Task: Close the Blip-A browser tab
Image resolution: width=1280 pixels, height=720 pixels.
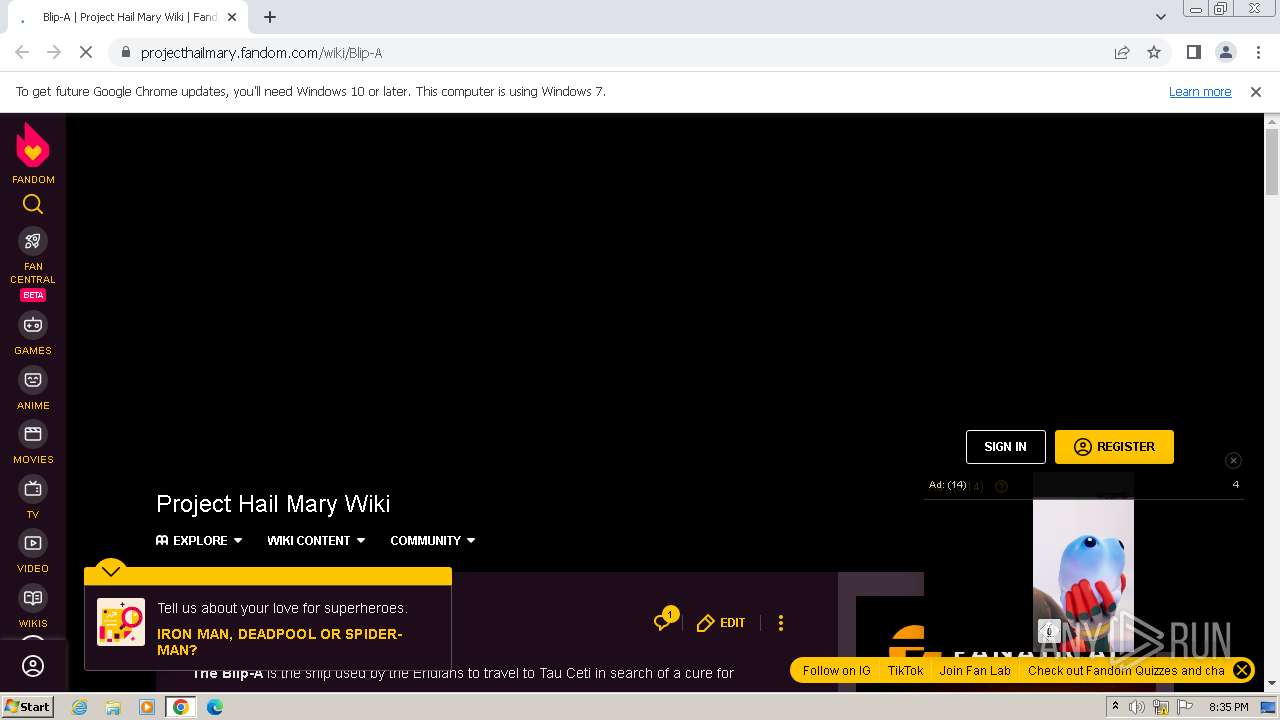Action: click(x=232, y=17)
